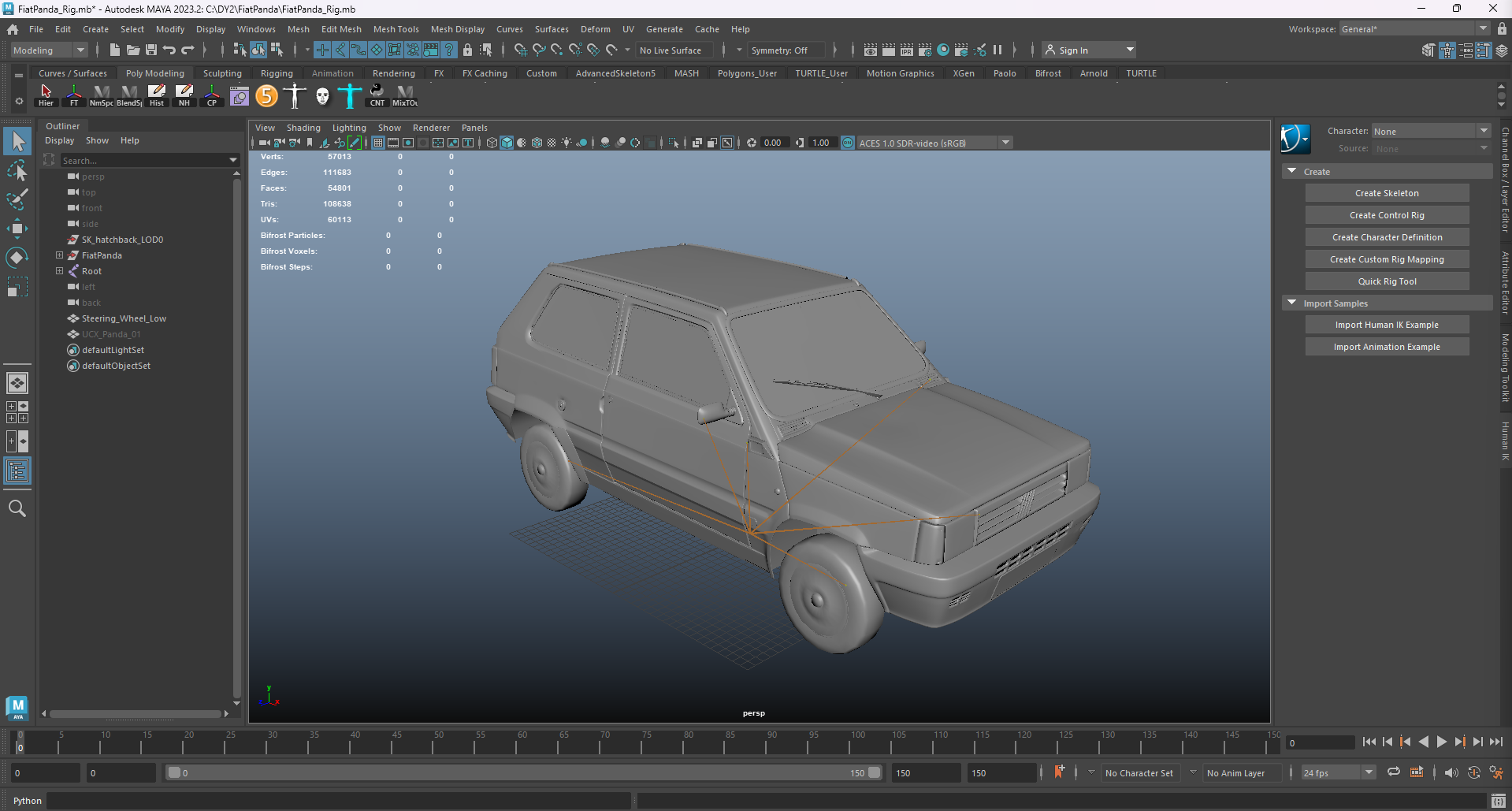Viewport: 1512px width, 811px height.
Task: Click the Lasso select tool
Action: pos(17,170)
